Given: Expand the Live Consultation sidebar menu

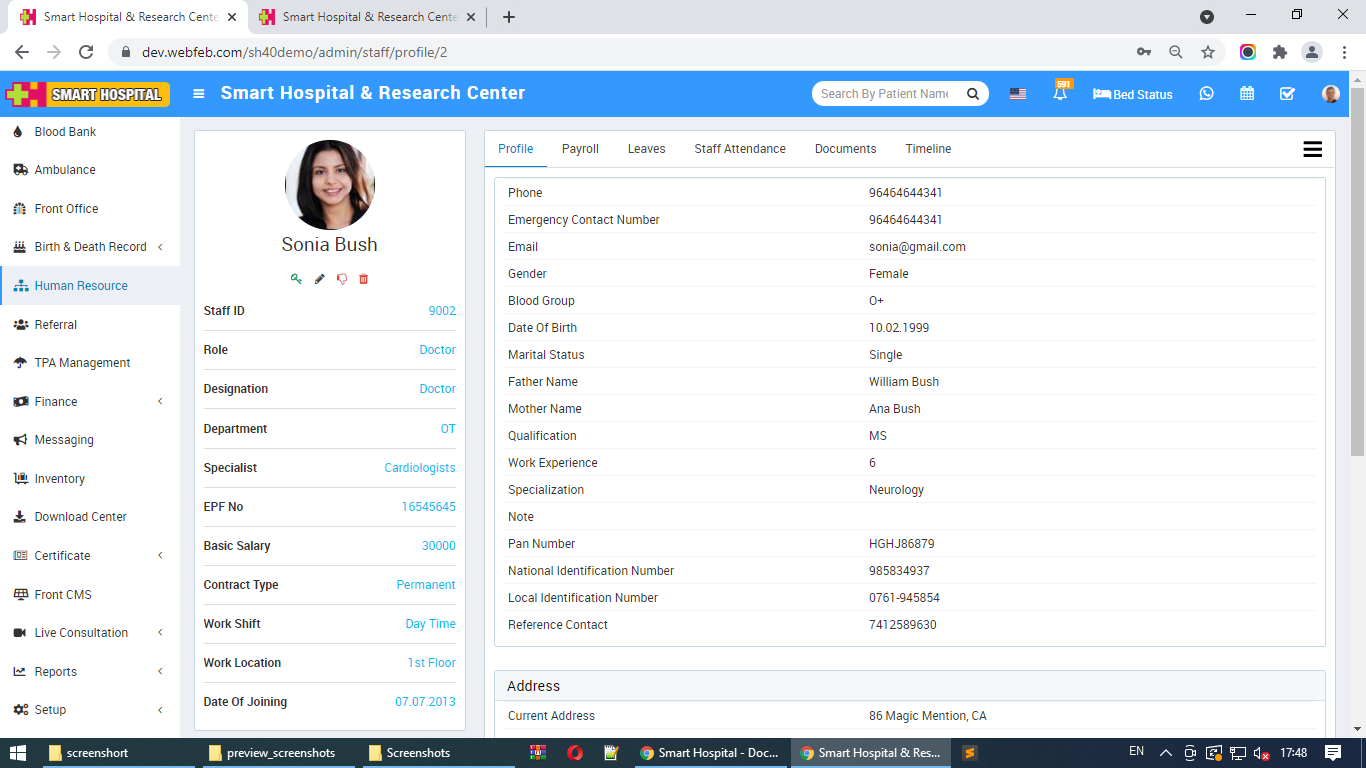Looking at the screenshot, I should (x=90, y=633).
